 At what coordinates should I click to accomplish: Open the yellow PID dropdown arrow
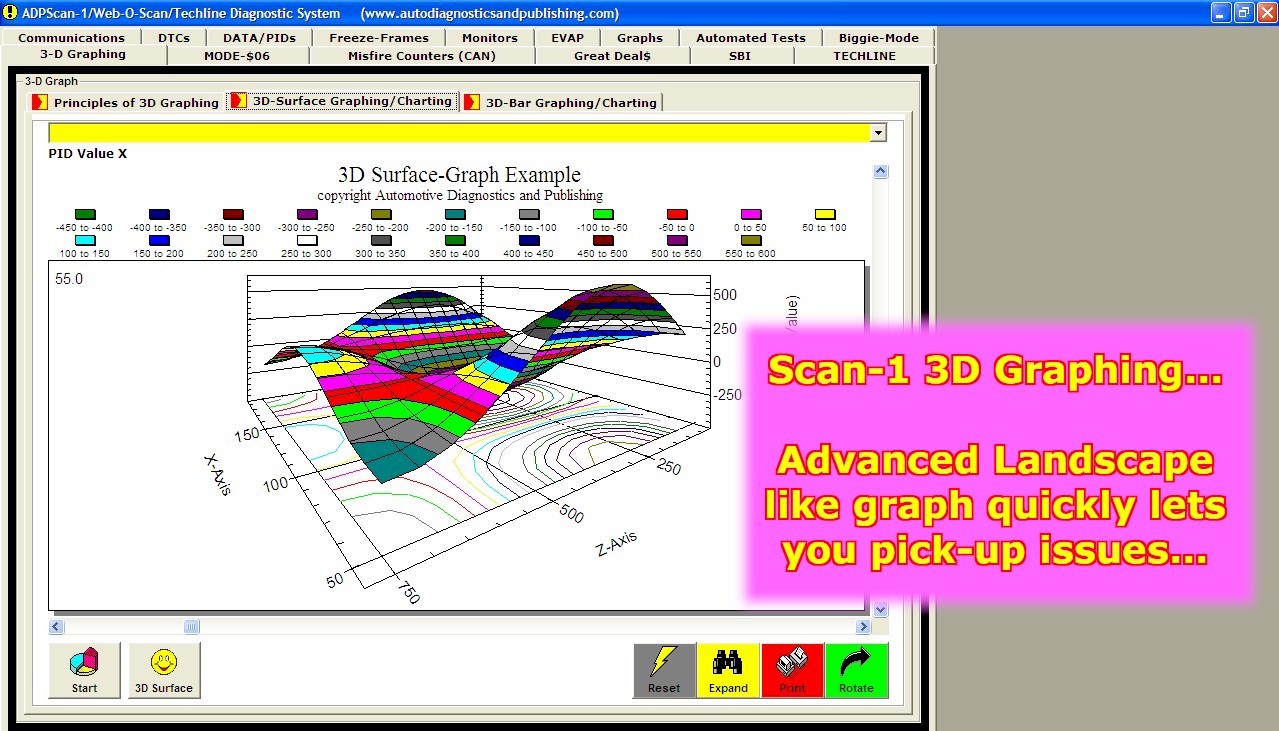(878, 133)
